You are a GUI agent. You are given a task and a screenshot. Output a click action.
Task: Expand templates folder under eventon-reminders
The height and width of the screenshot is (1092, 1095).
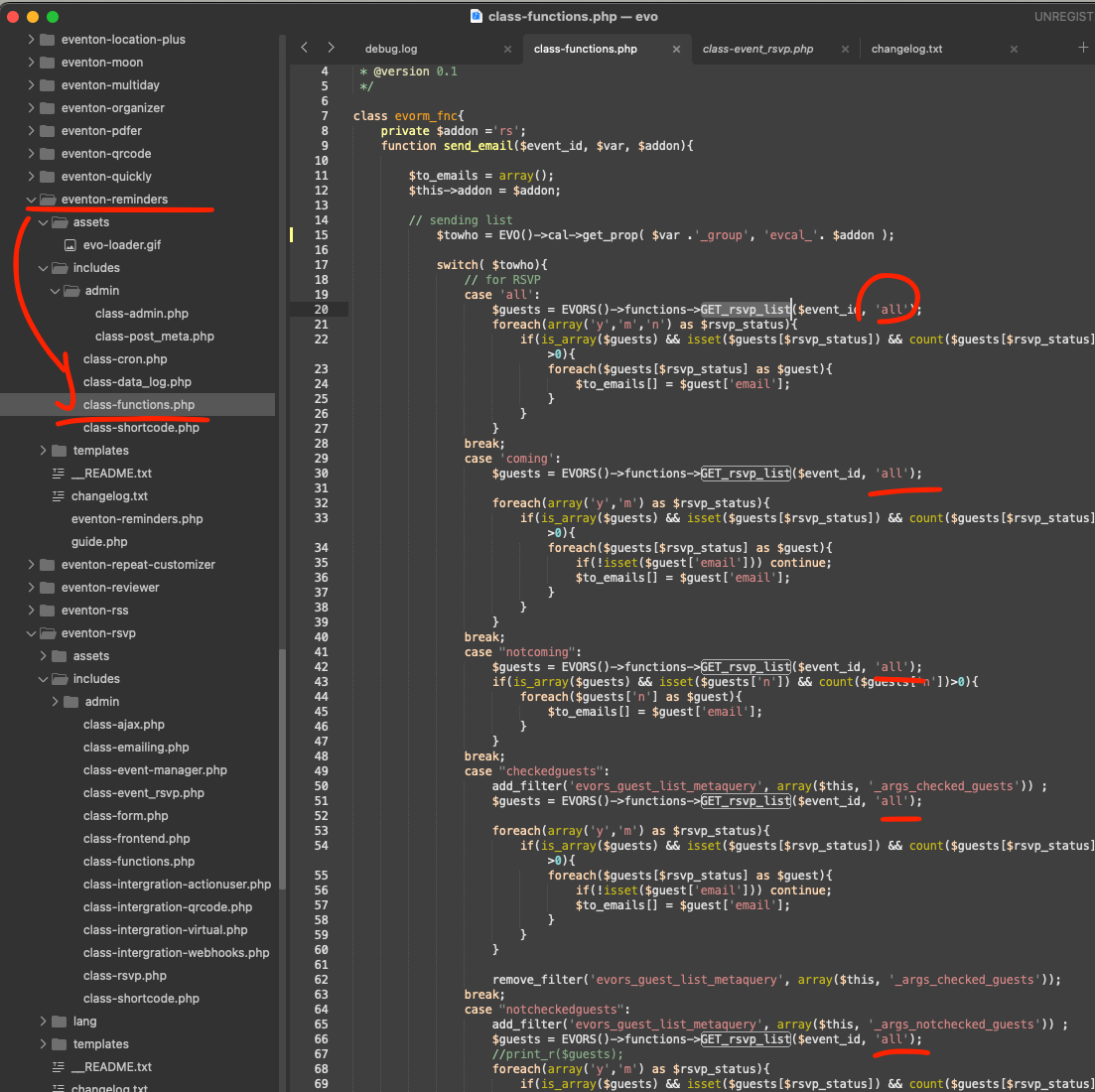(x=43, y=451)
